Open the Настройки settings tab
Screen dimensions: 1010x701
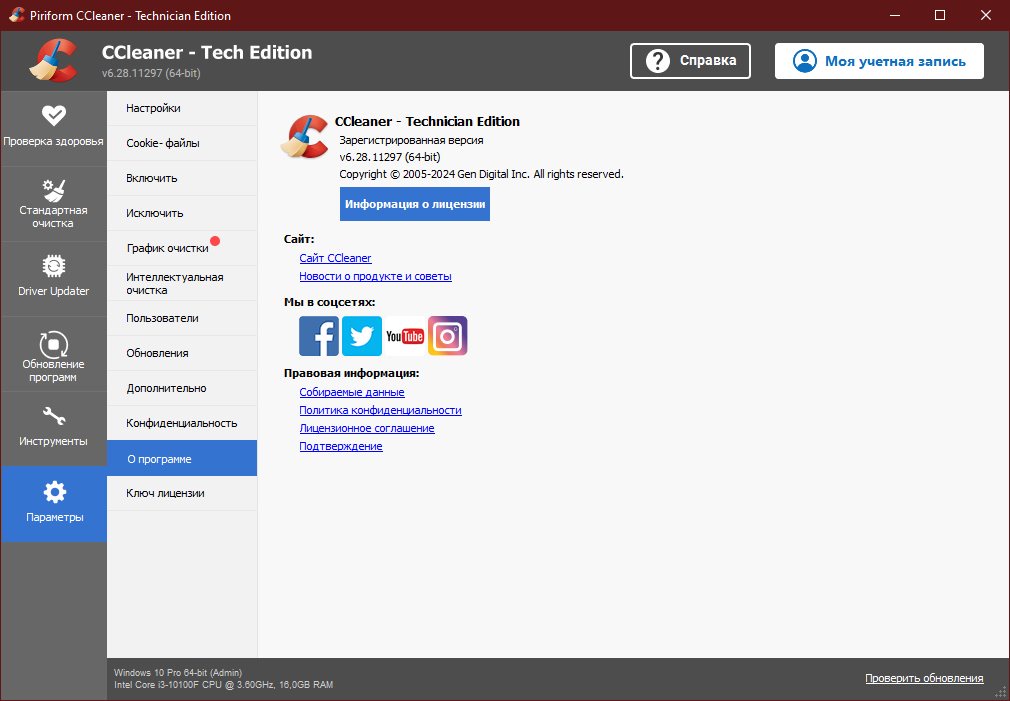(x=182, y=108)
